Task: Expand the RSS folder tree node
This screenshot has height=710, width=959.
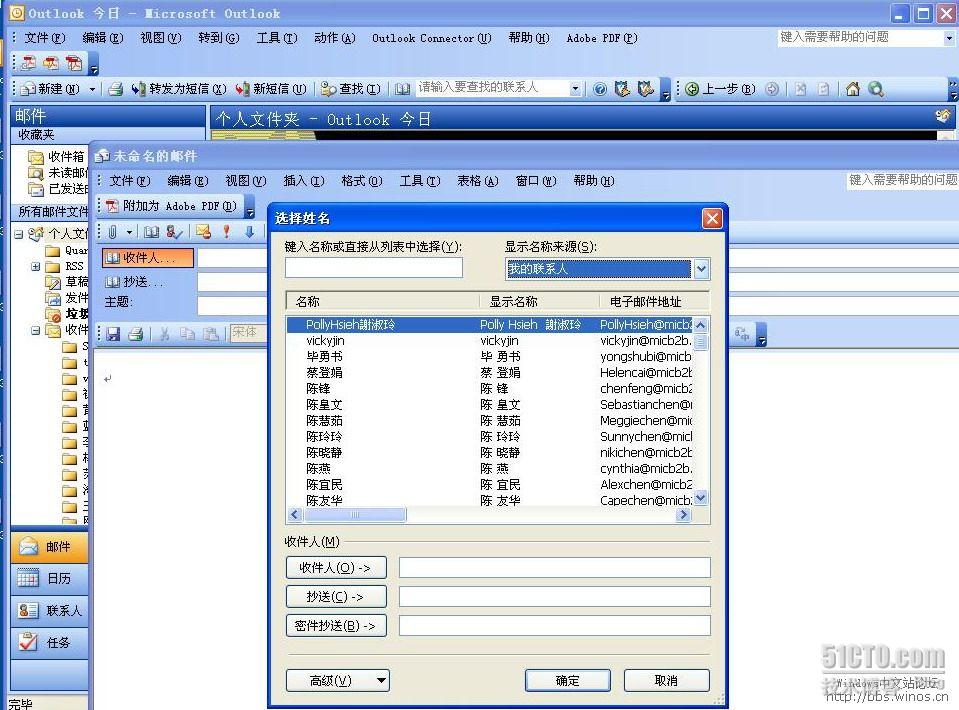Action: (x=35, y=266)
